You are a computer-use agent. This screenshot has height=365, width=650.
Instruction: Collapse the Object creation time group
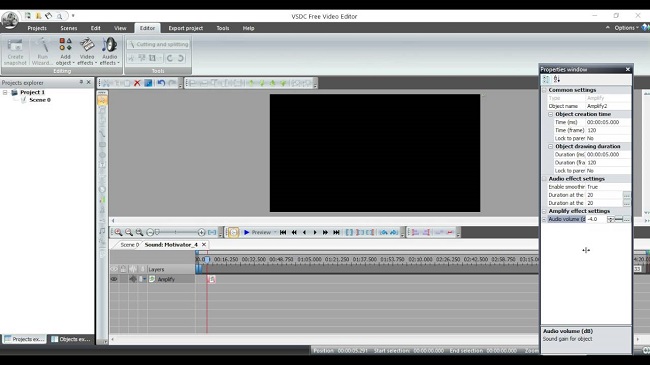(x=551, y=114)
